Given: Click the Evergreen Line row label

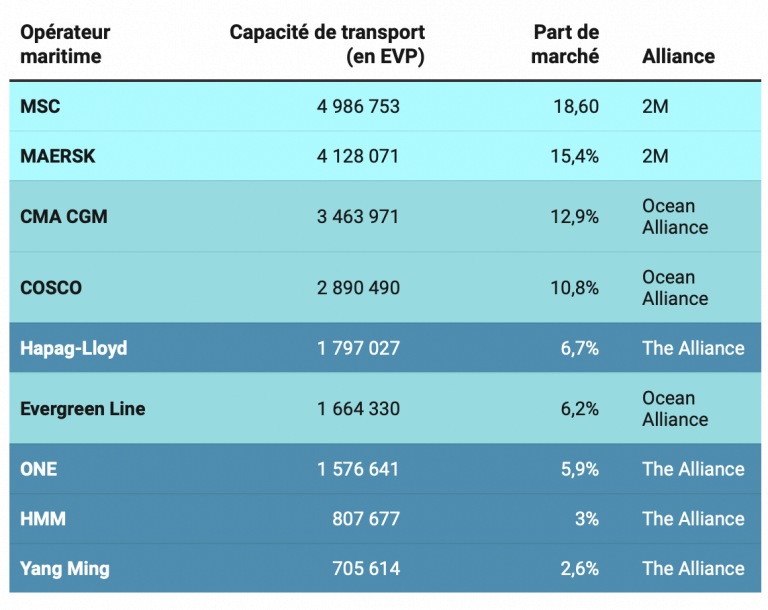Looking at the screenshot, I should 83,408.
